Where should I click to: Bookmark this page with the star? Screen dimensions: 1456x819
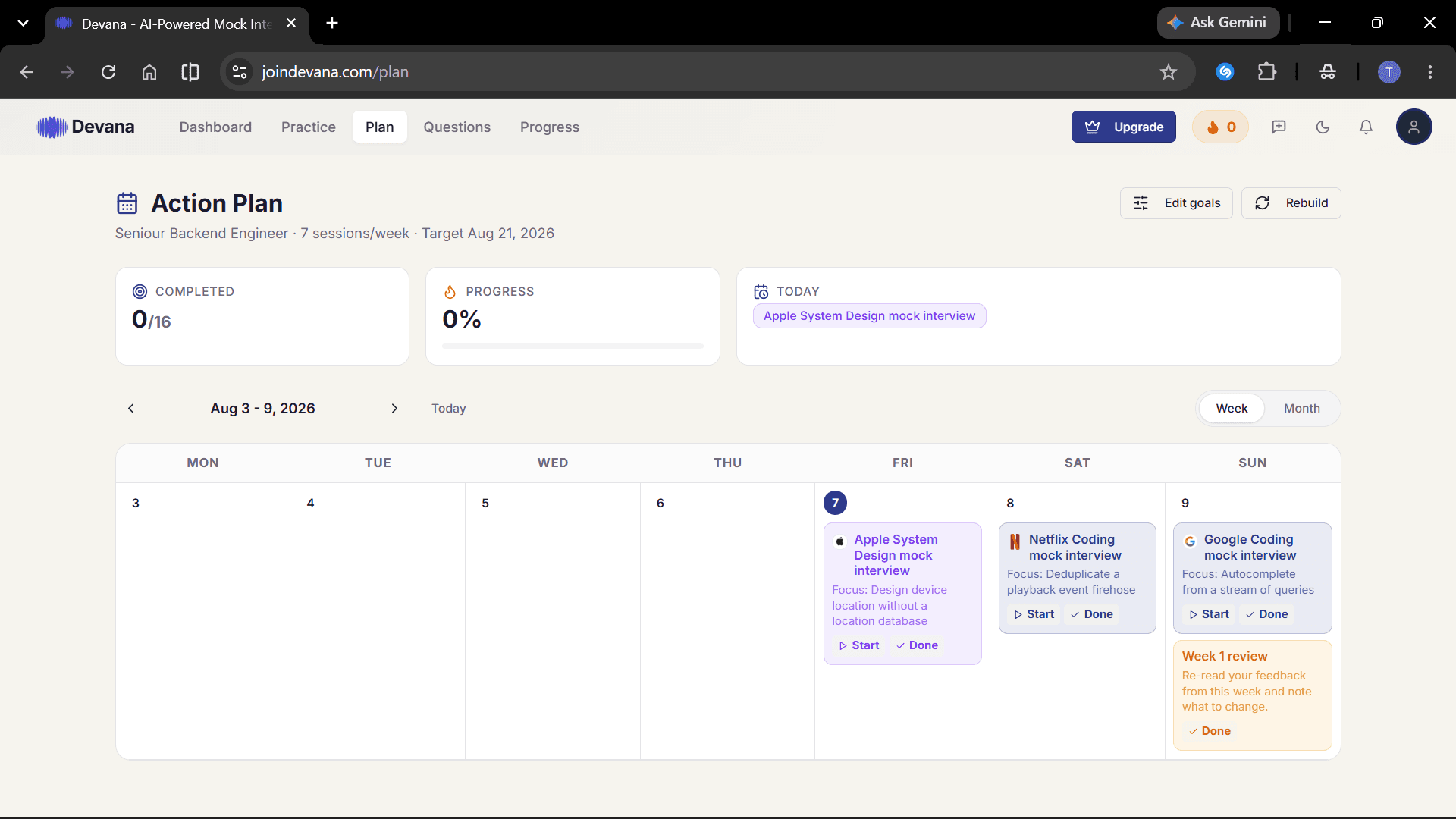click(x=1168, y=72)
